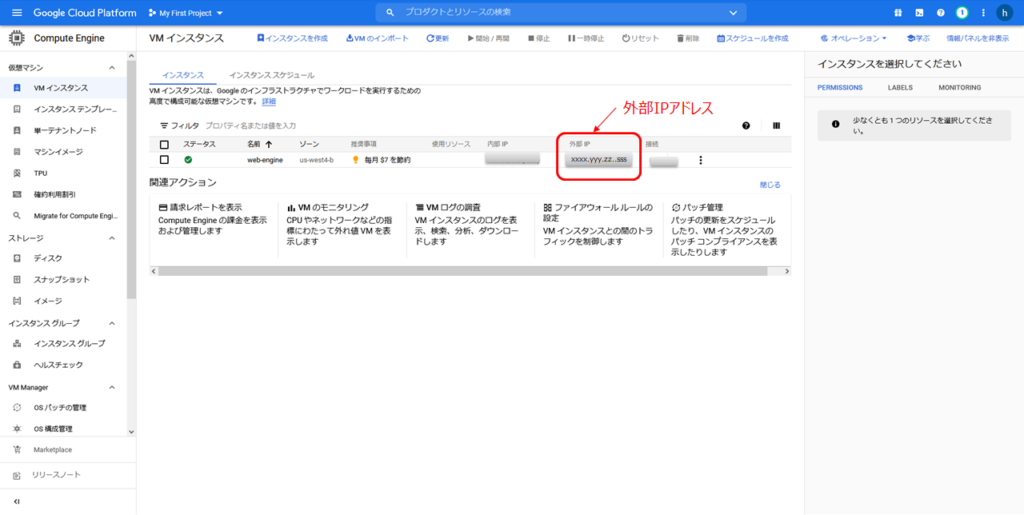1024x515 pixels.
Task: Collapse the ストレージ sidebar section
Action: point(112,238)
